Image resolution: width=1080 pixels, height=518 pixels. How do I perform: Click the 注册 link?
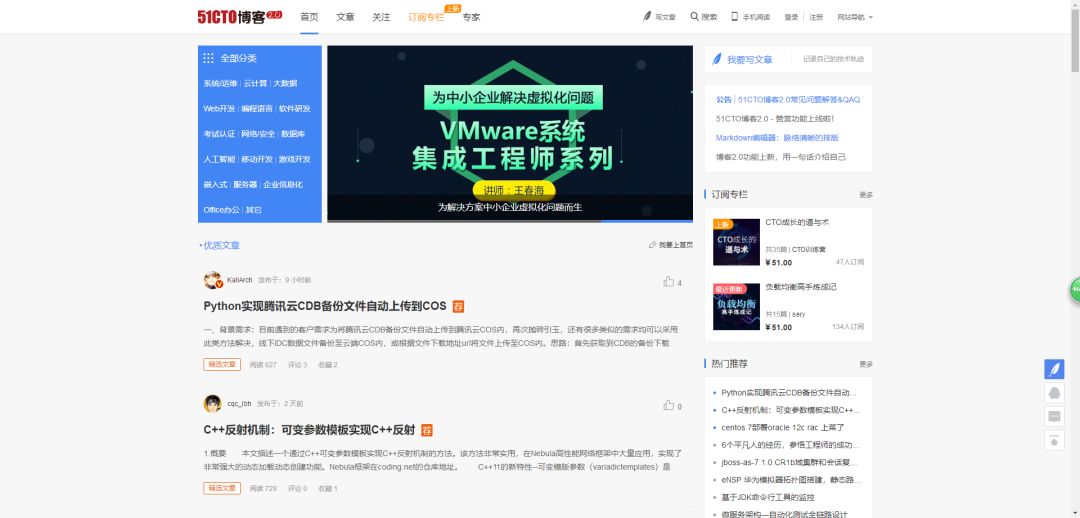(816, 17)
